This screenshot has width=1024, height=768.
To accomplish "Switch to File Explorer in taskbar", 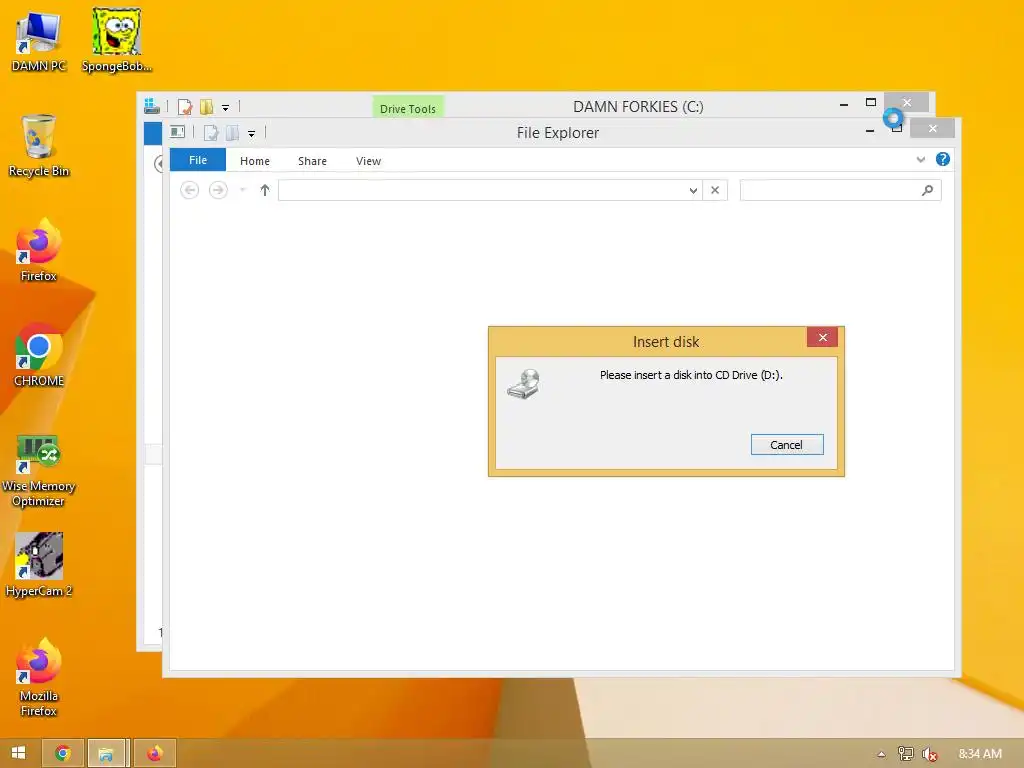I will [x=106, y=754].
